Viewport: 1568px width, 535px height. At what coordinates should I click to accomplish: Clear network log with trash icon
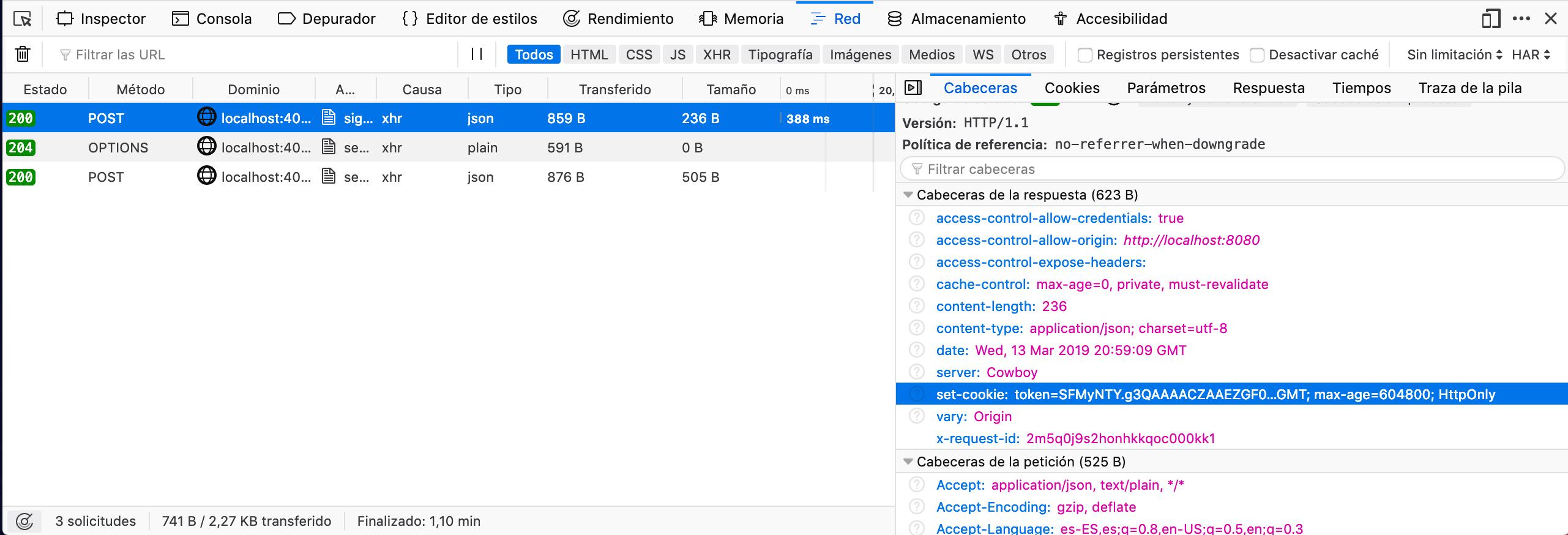[23, 54]
